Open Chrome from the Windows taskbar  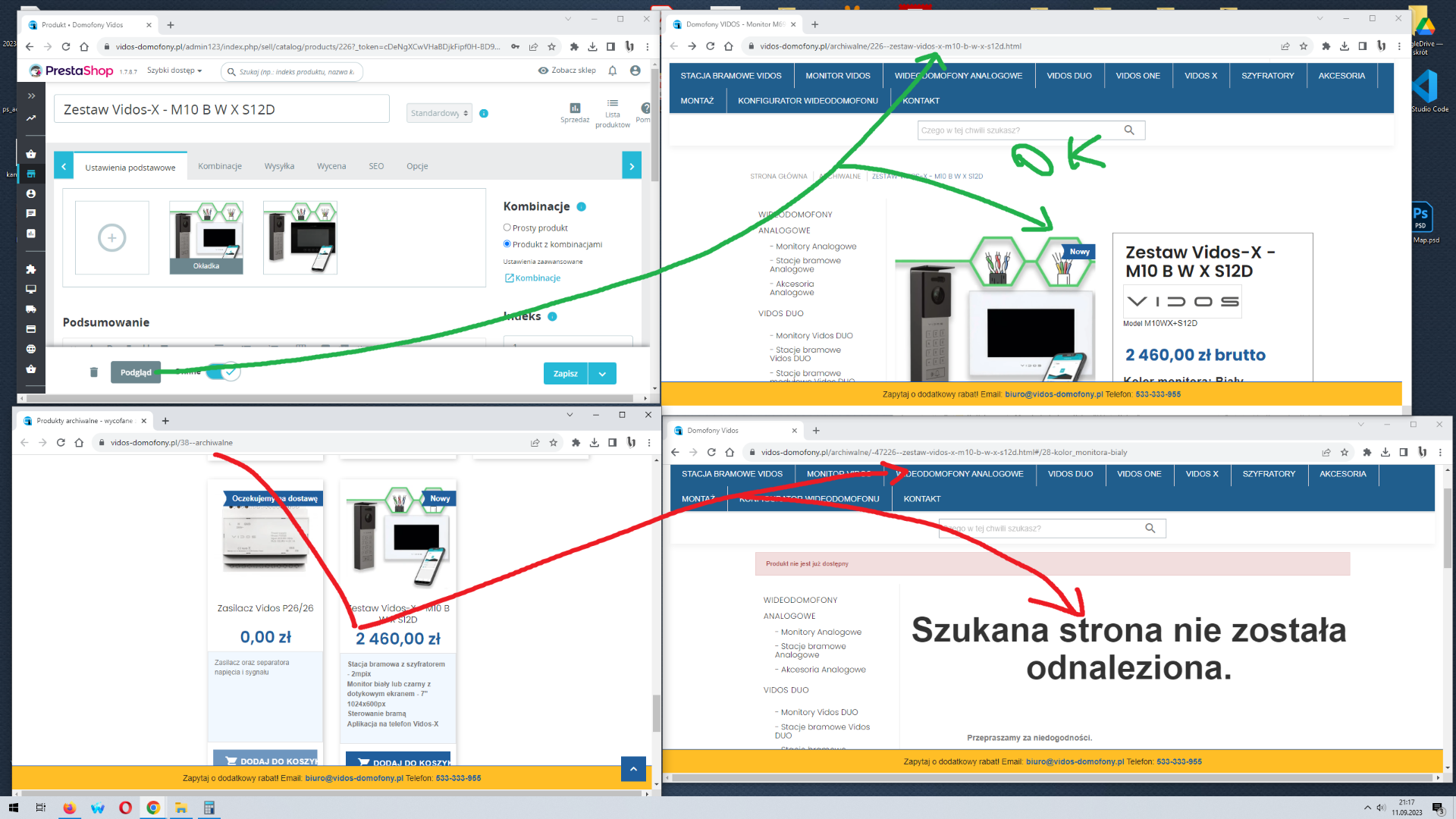click(153, 808)
